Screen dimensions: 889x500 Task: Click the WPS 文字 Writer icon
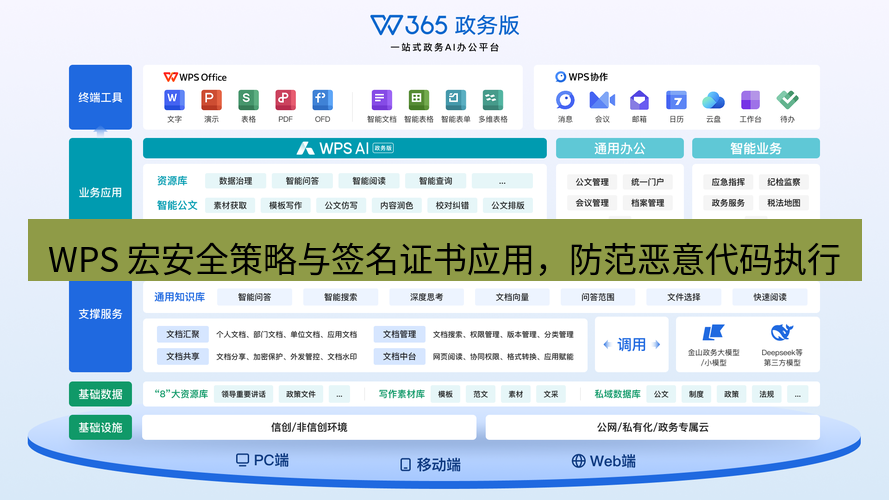174,100
